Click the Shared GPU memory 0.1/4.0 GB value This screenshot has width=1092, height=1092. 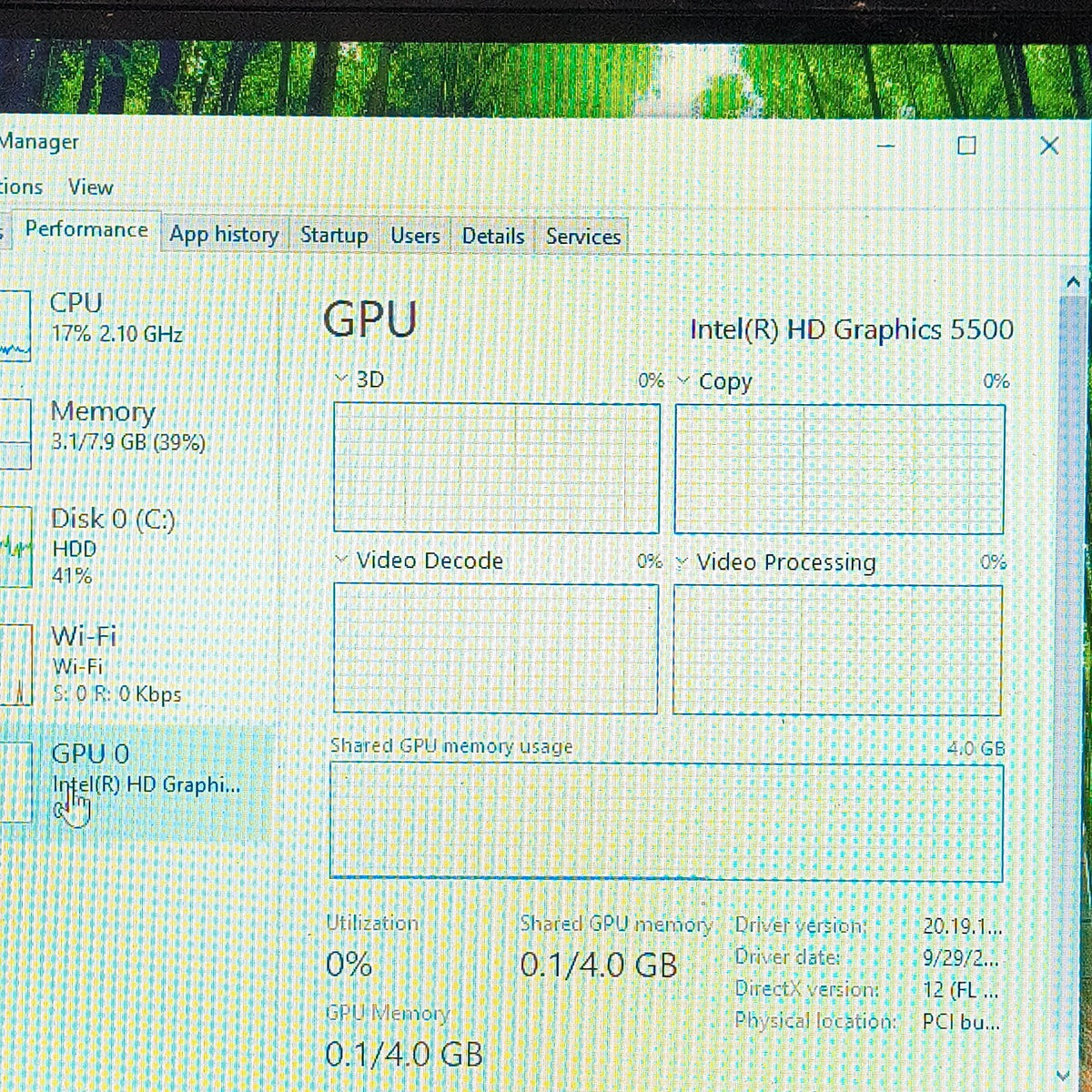pyautogui.click(x=599, y=965)
